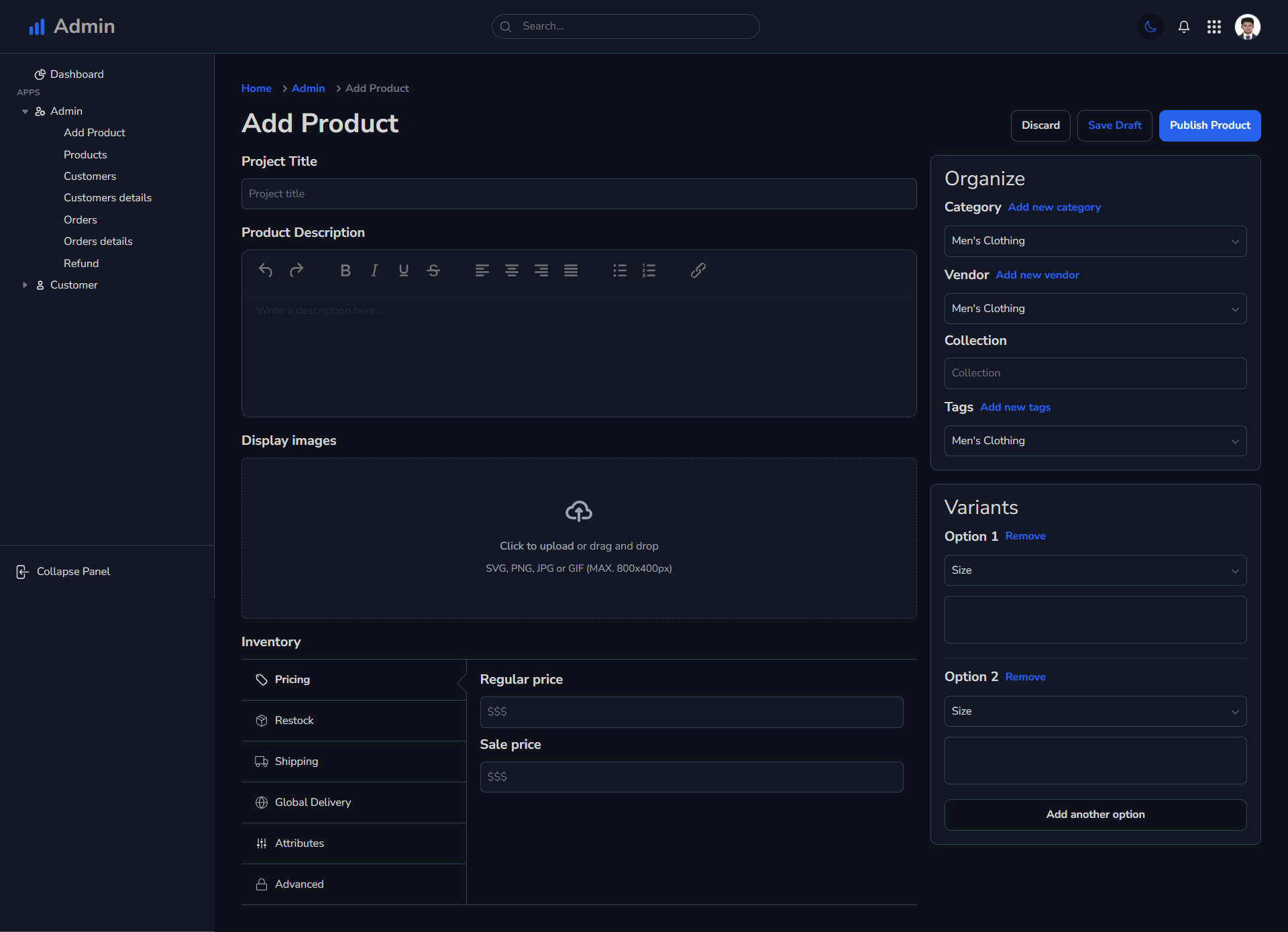
Task: Align description text left
Action: (x=482, y=270)
